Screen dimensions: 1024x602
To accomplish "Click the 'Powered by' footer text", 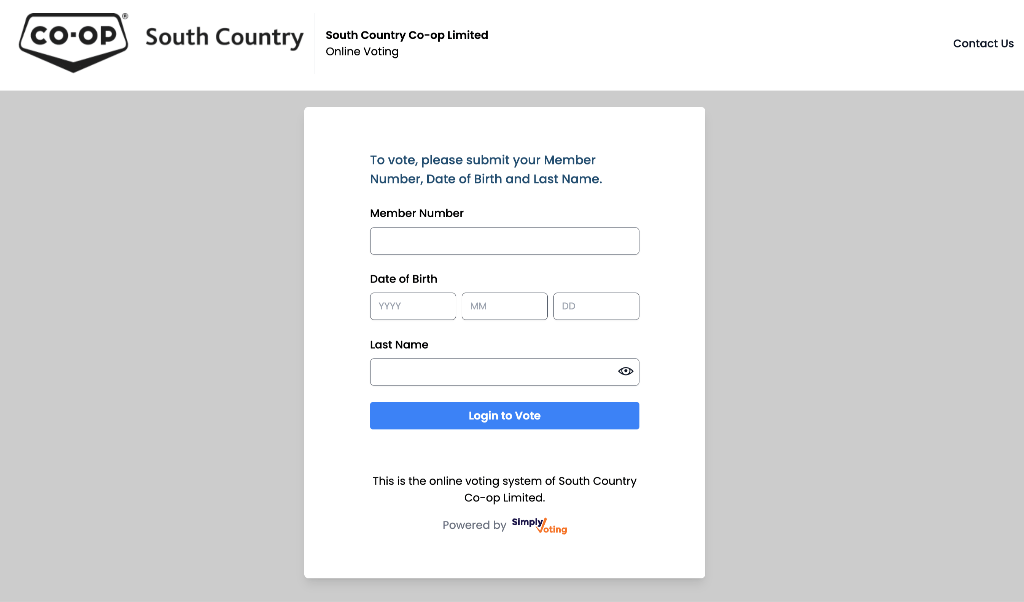I will coord(474,526).
